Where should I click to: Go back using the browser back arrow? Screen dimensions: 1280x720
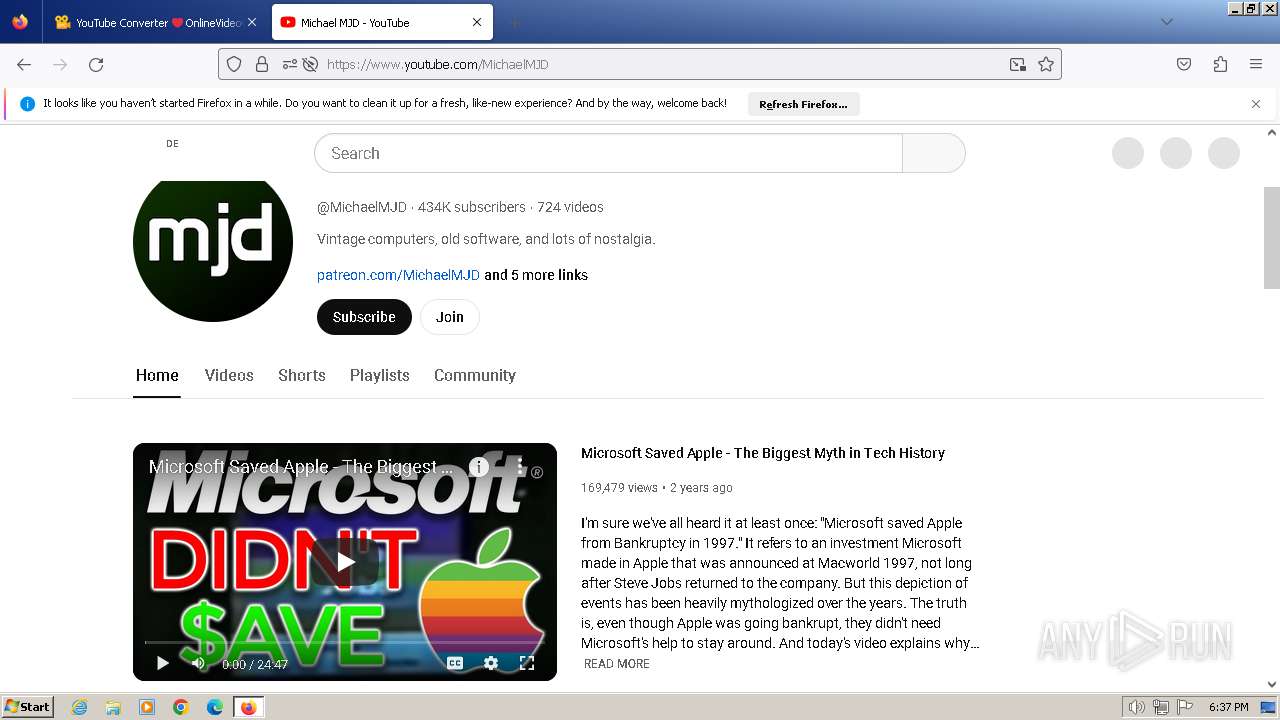point(24,64)
